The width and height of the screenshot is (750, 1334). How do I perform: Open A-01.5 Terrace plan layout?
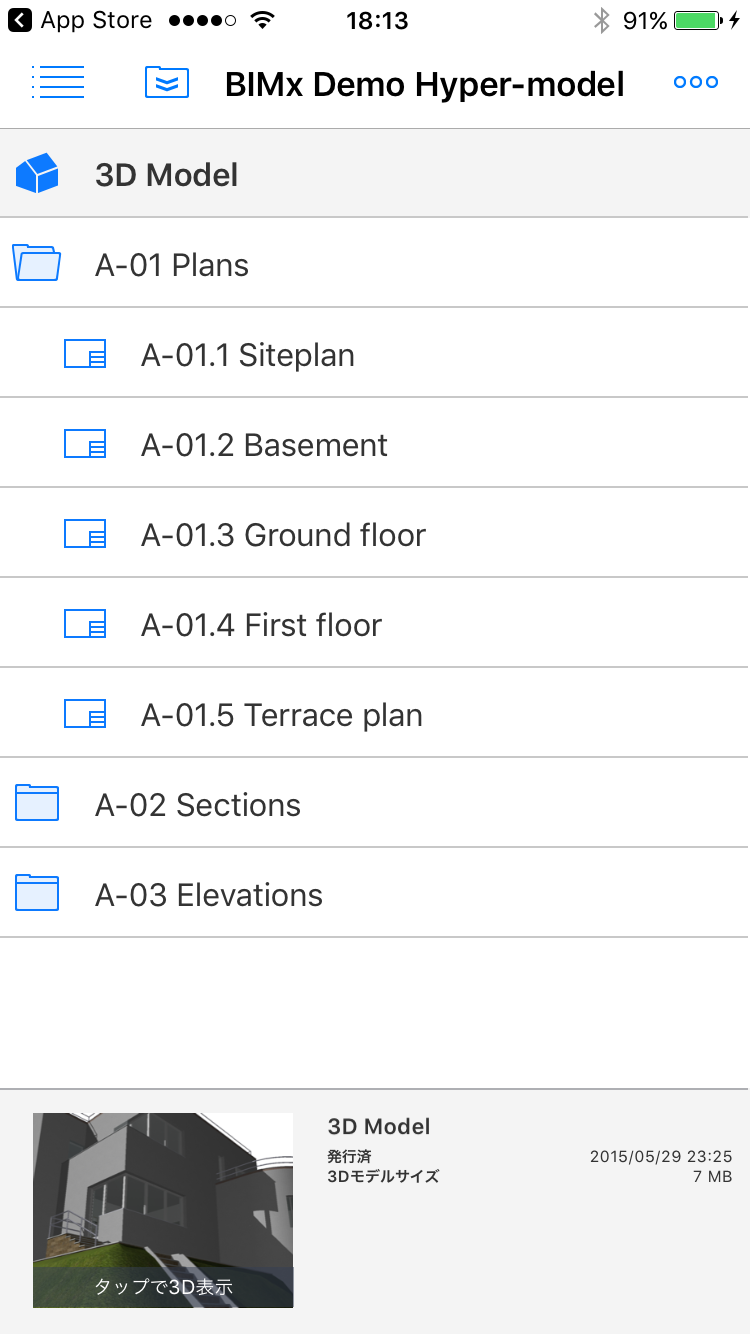pos(375,713)
